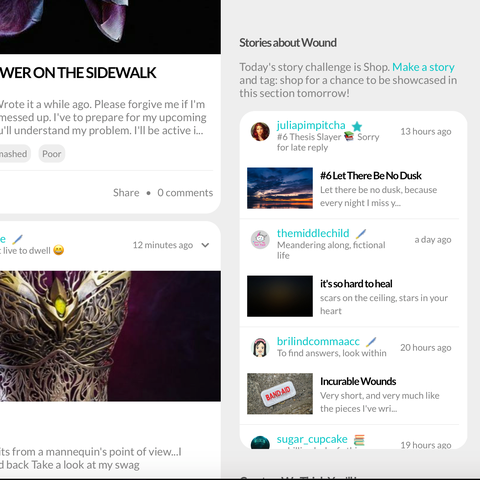Viewport: 480px width, 480px height.
Task: Open the ornate mask post image
Action: (x=110, y=336)
